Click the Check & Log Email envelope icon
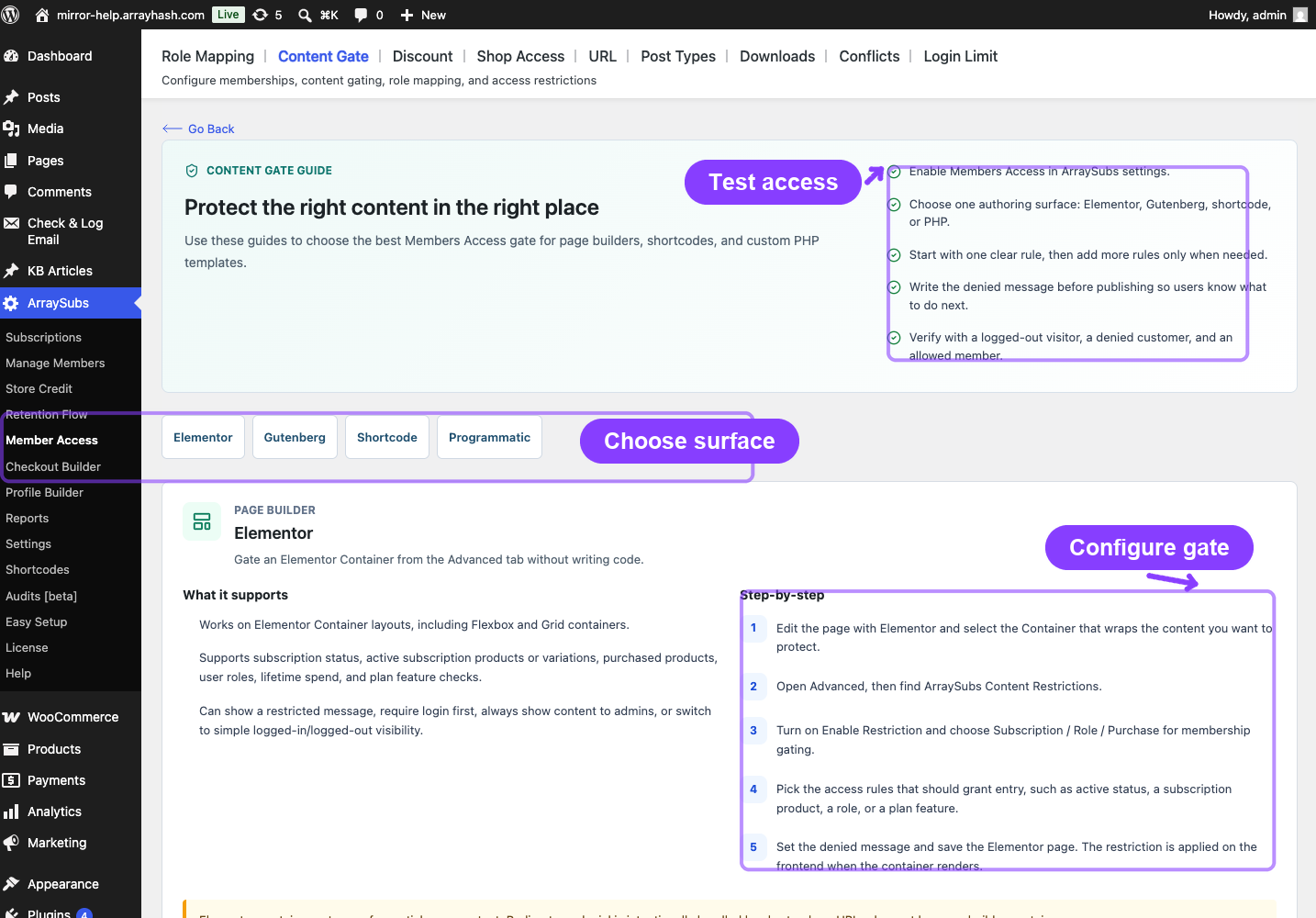Screen dimensions: 1316x918 (11, 223)
